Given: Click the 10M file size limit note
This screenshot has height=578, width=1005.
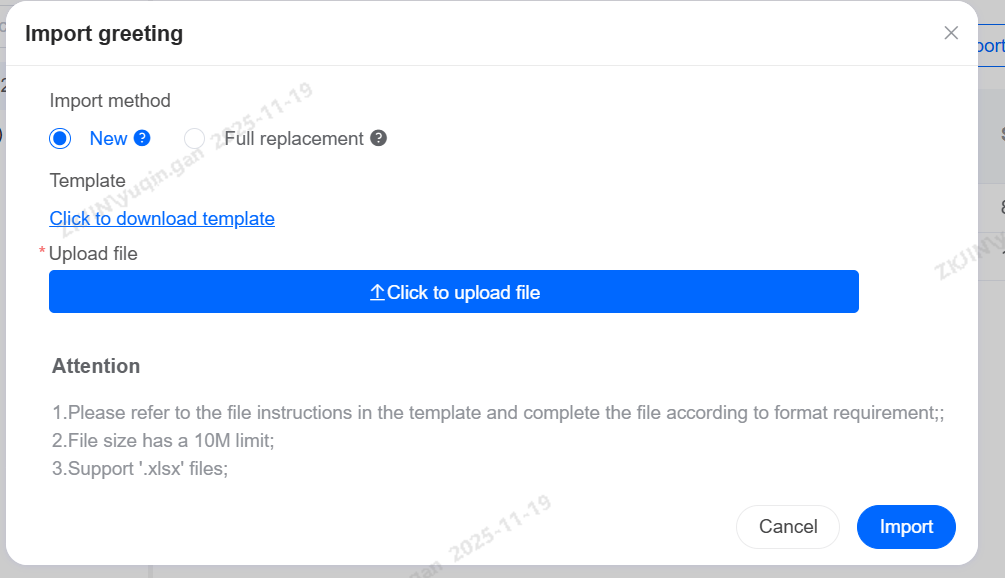Looking at the screenshot, I should [163, 440].
